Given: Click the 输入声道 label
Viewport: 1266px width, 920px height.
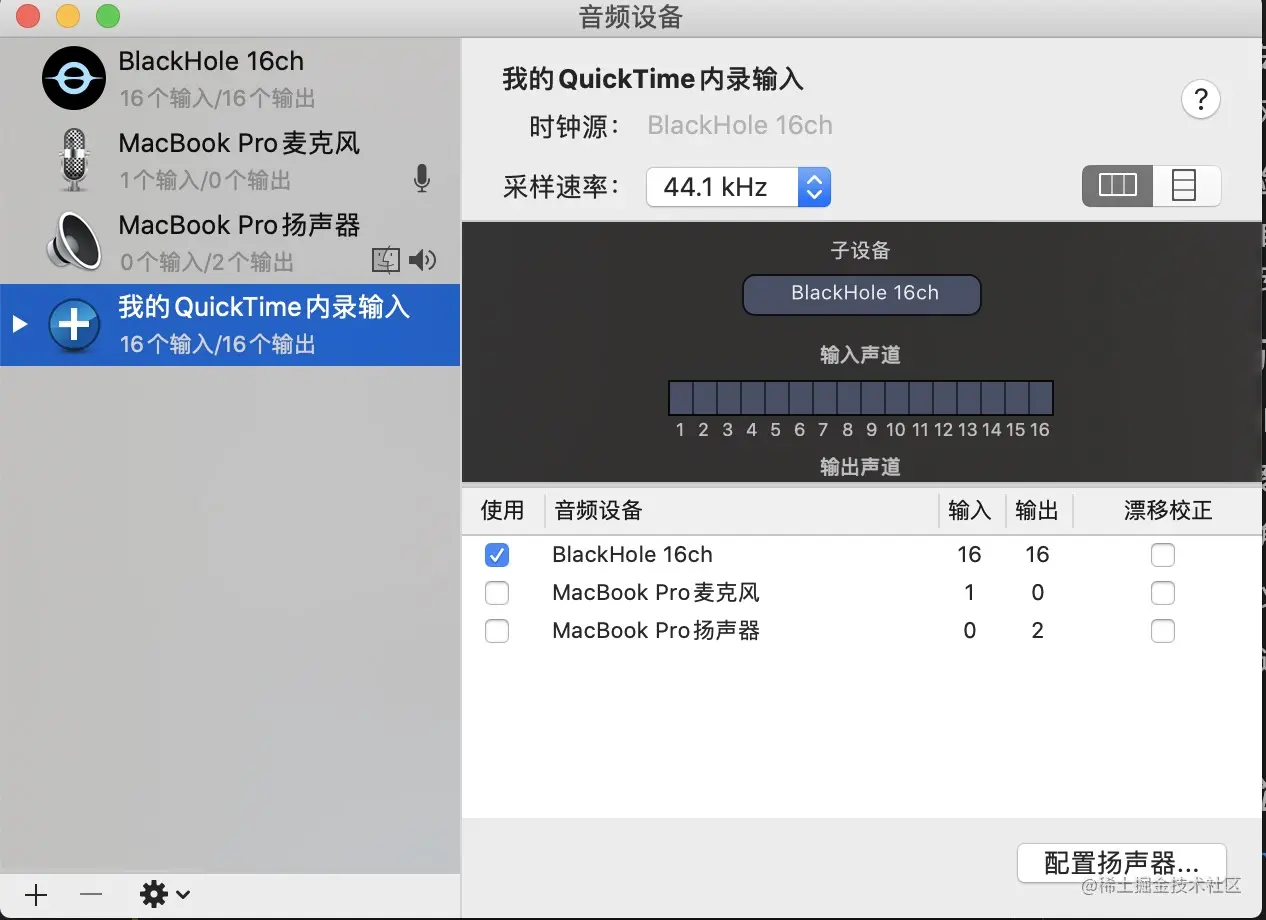Looking at the screenshot, I should (861, 355).
